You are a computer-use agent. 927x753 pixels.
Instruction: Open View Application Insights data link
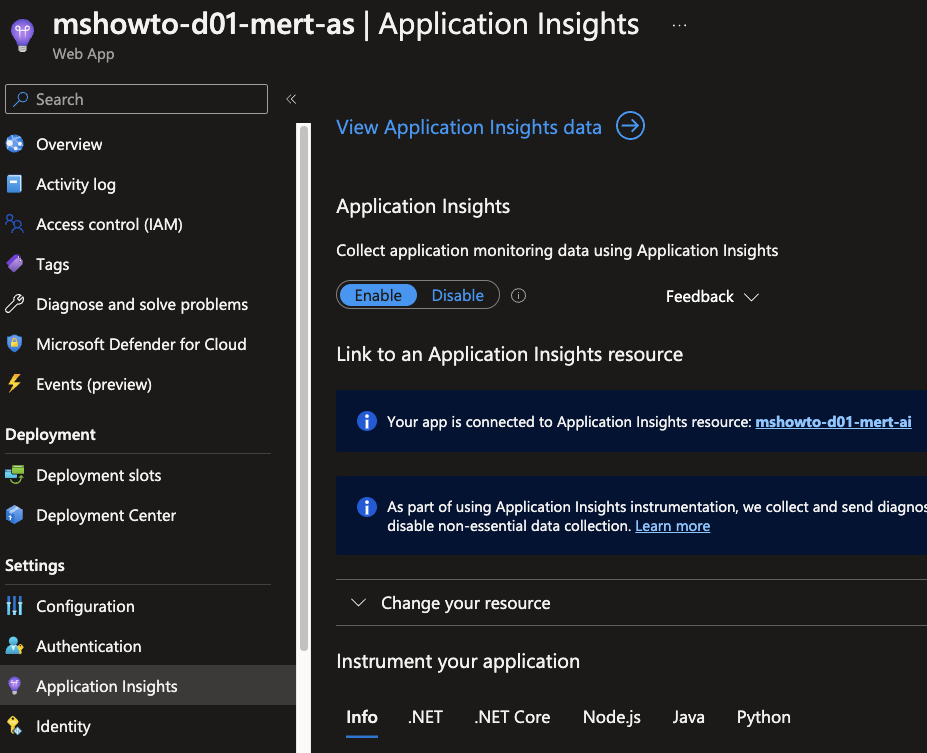(x=469, y=127)
